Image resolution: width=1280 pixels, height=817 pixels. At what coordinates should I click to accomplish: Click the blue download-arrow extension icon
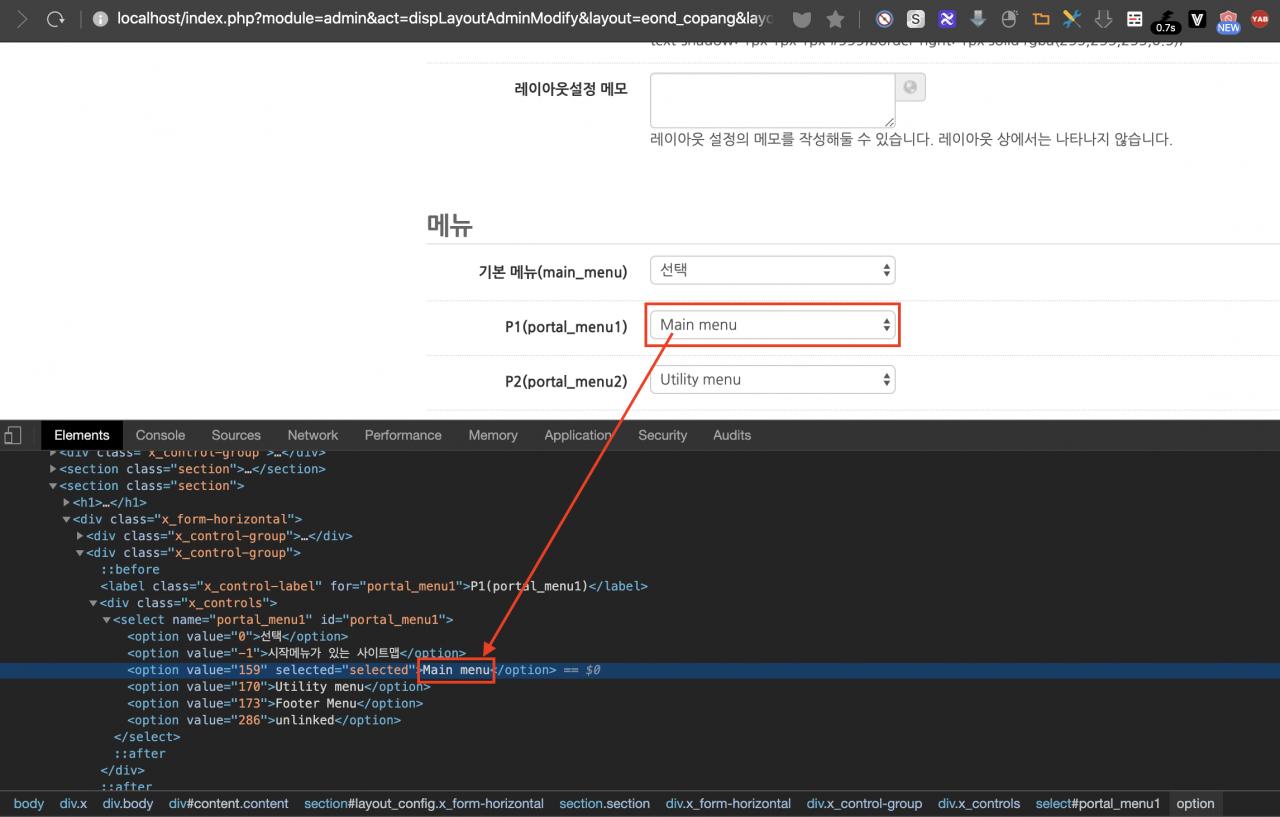click(978, 18)
